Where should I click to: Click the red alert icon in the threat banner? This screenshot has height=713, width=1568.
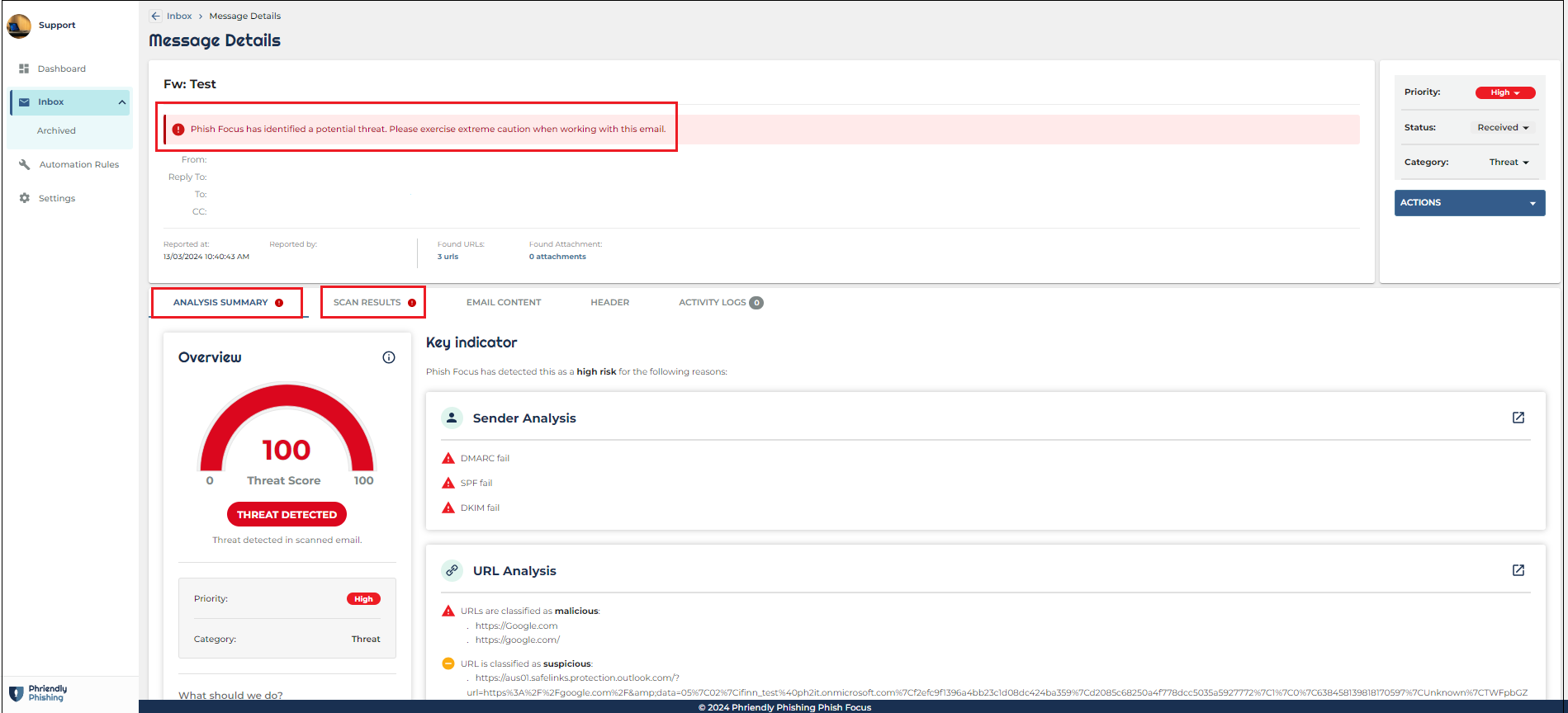[x=178, y=130]
